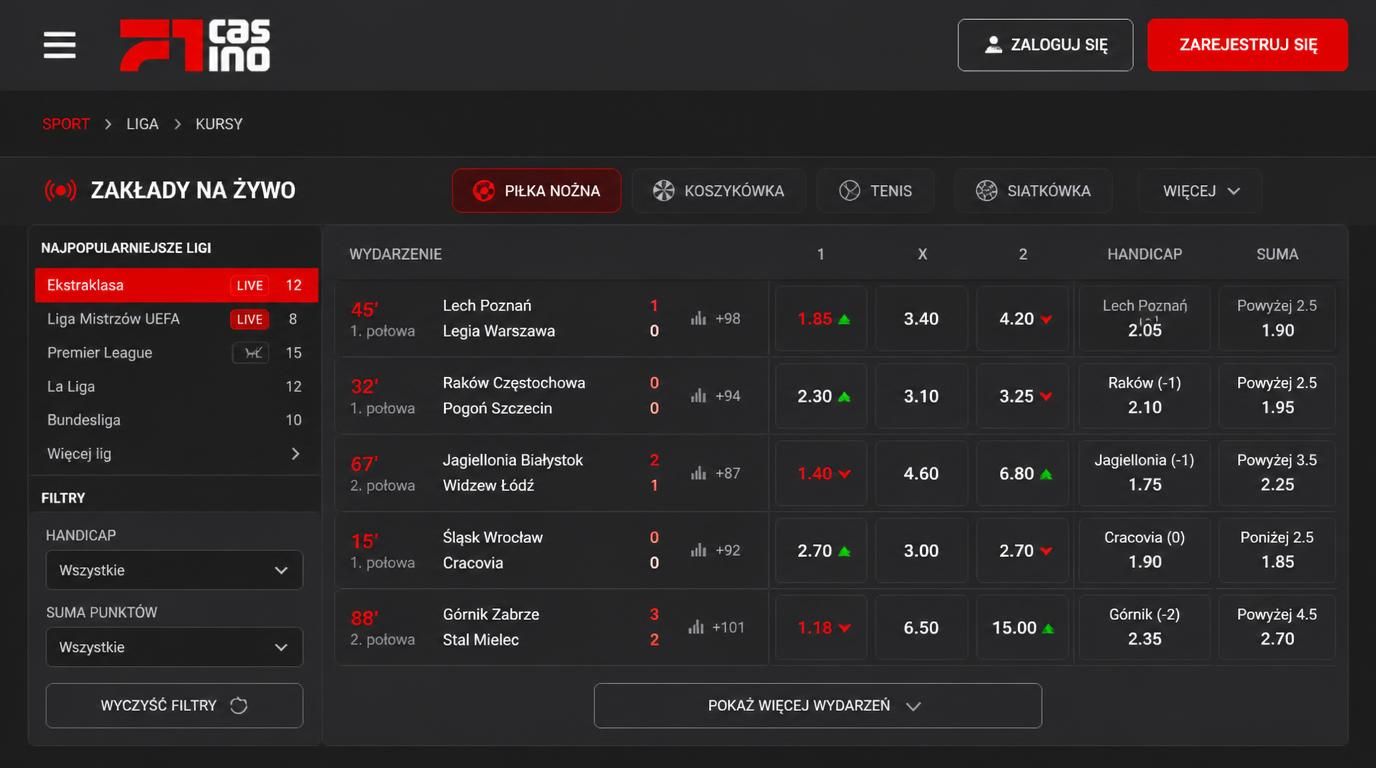Open the Górnik Zabrze vs Stal Mielec event

(551, 627)
